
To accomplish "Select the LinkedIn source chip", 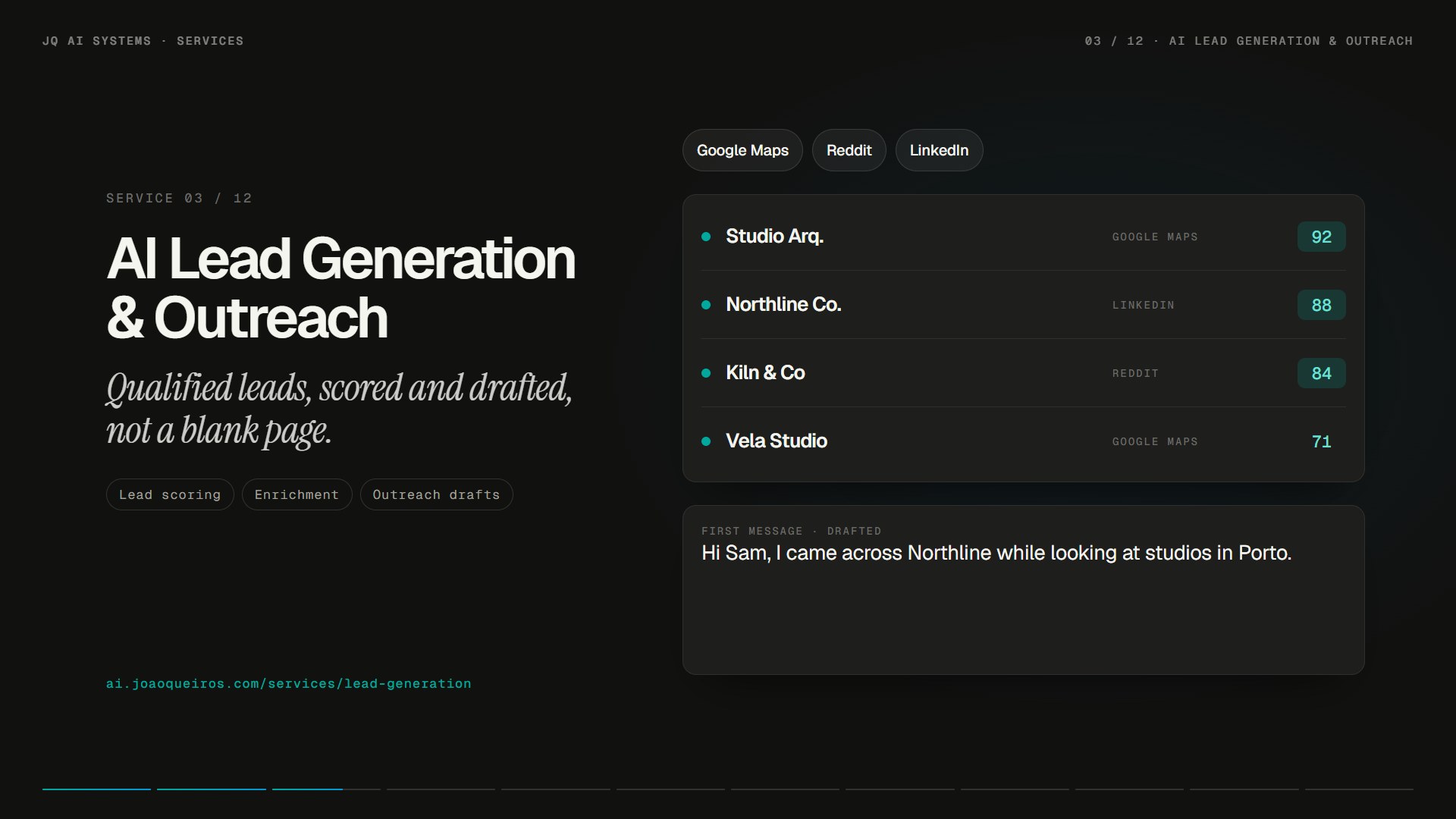I will click(939, 150).
